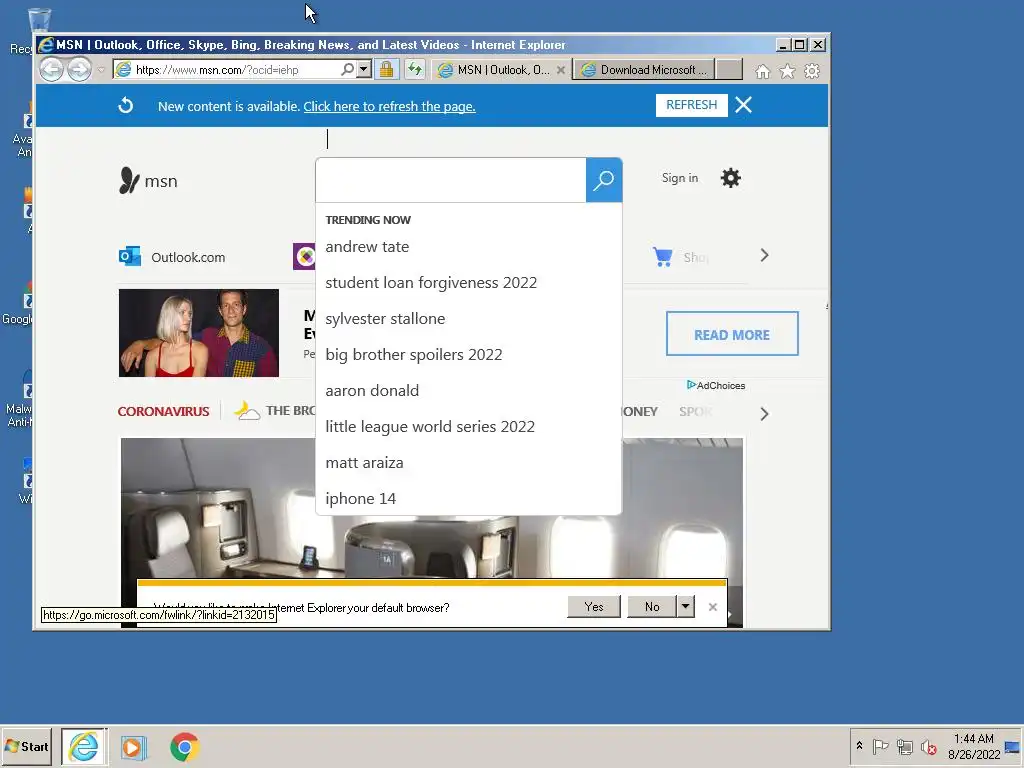Viewport: 1024px width, 768px height.
Task: Click the Outlook.com link text
Action: [x=188, y=257]
